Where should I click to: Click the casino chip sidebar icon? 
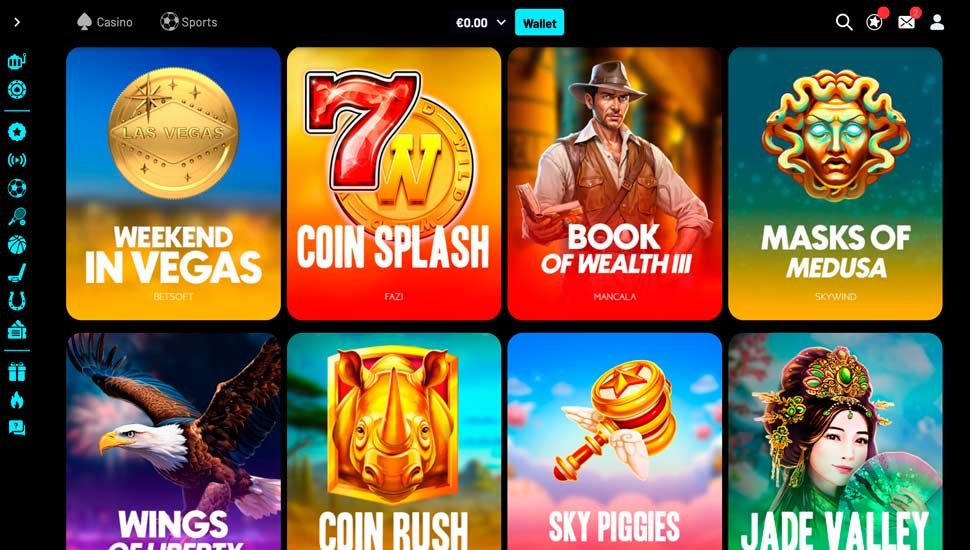pyautogui.click(x=17, y=90)
